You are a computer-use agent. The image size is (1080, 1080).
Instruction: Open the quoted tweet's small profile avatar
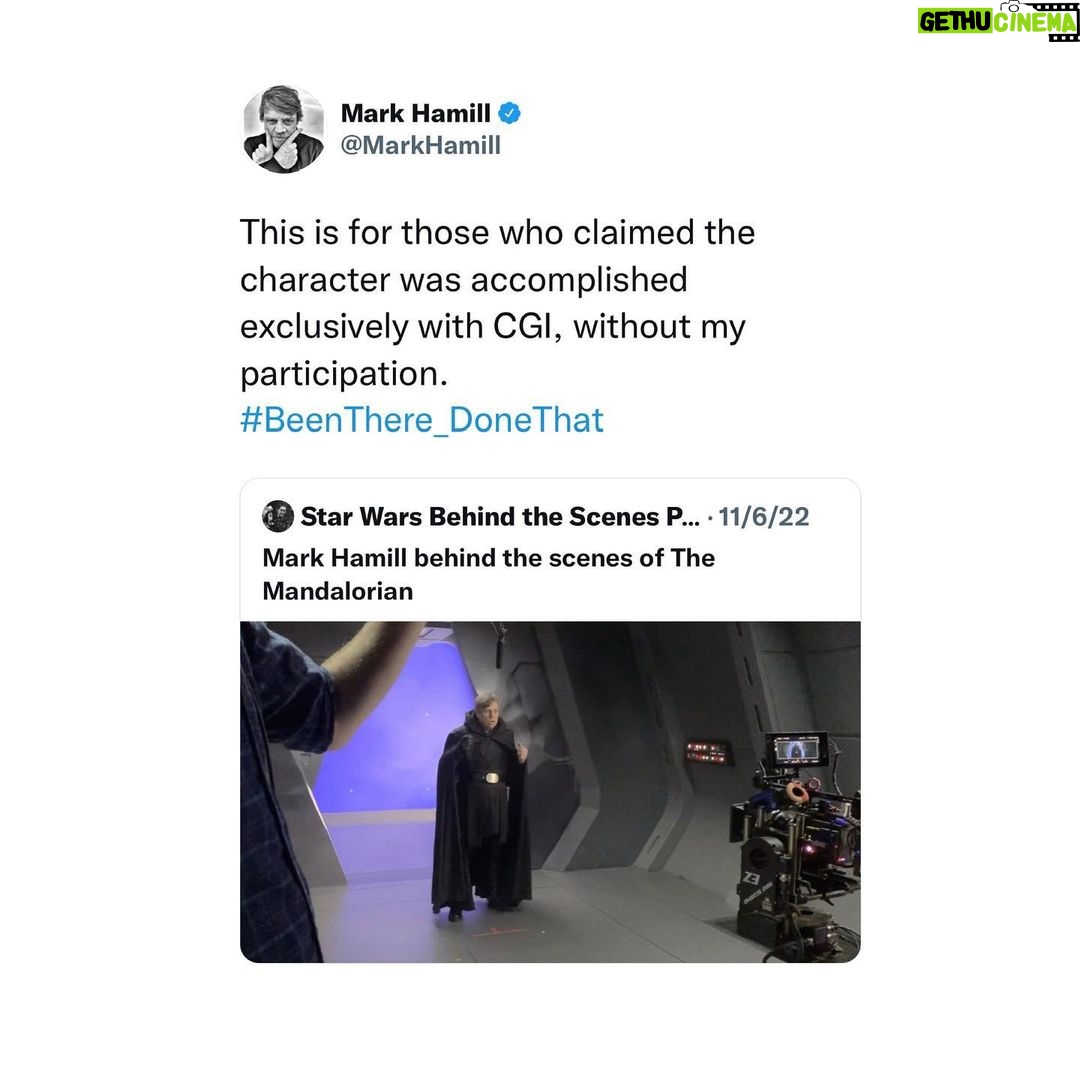tap(278, 516)
